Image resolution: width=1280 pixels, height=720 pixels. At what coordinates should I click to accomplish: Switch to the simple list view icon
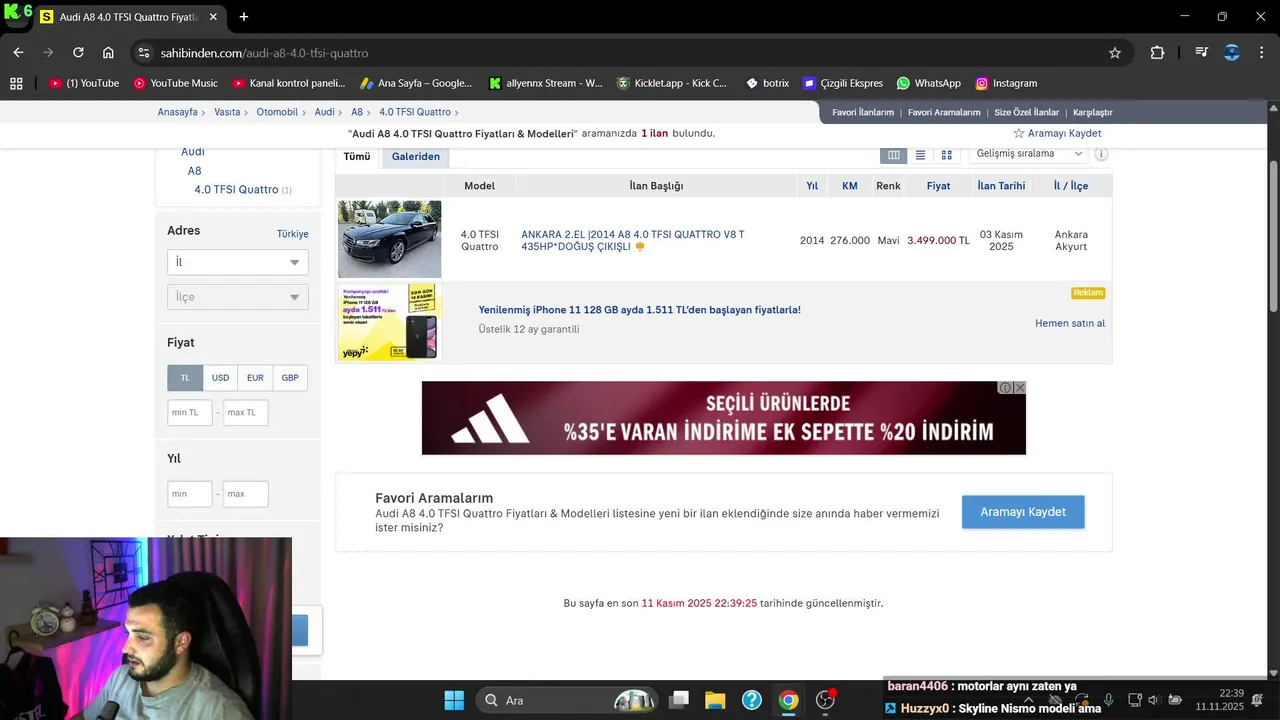click(920, 155)
